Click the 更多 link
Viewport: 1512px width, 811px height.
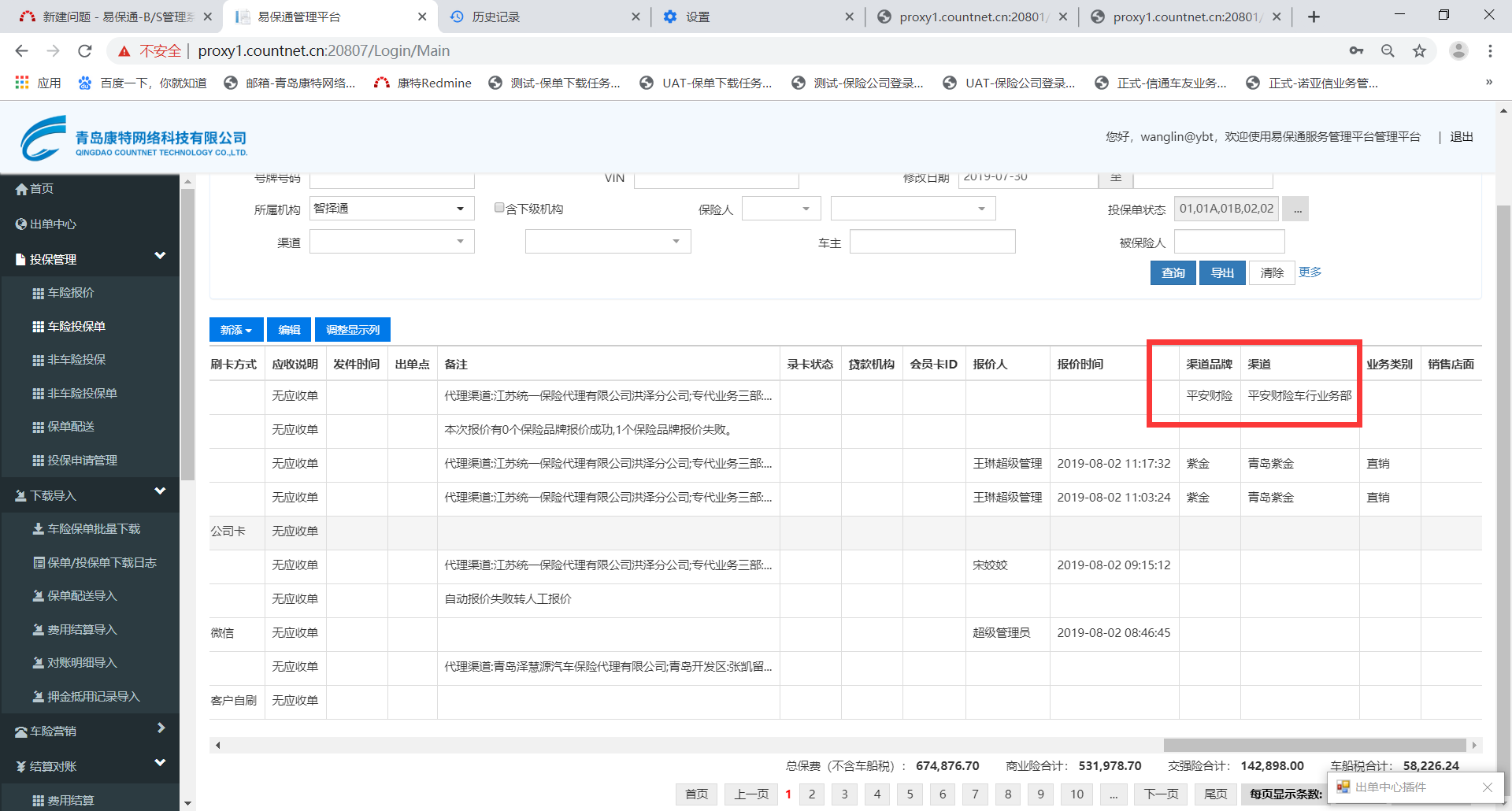[1310, 272]
